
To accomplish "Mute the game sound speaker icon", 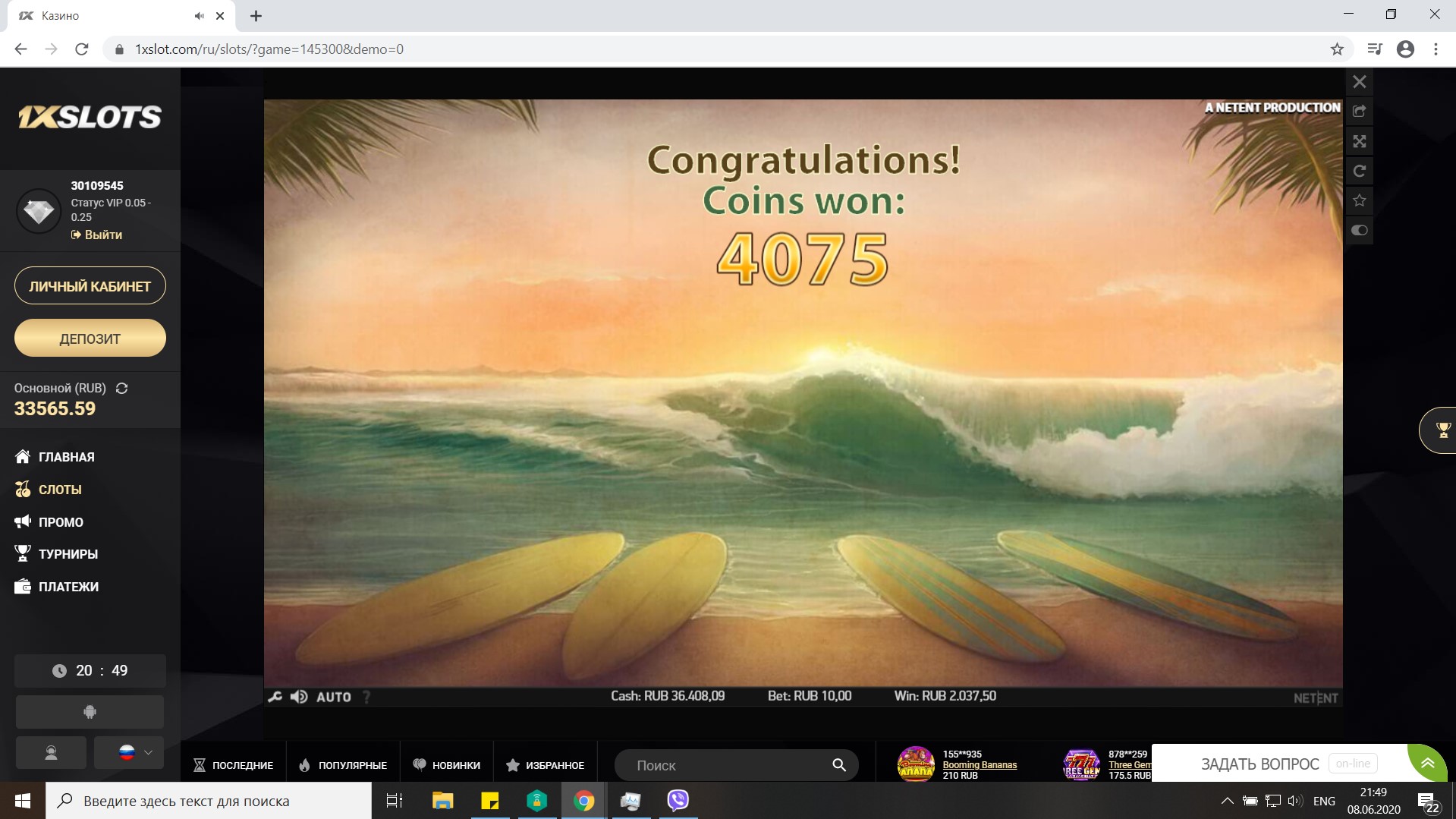I will [x=299, y=697].
